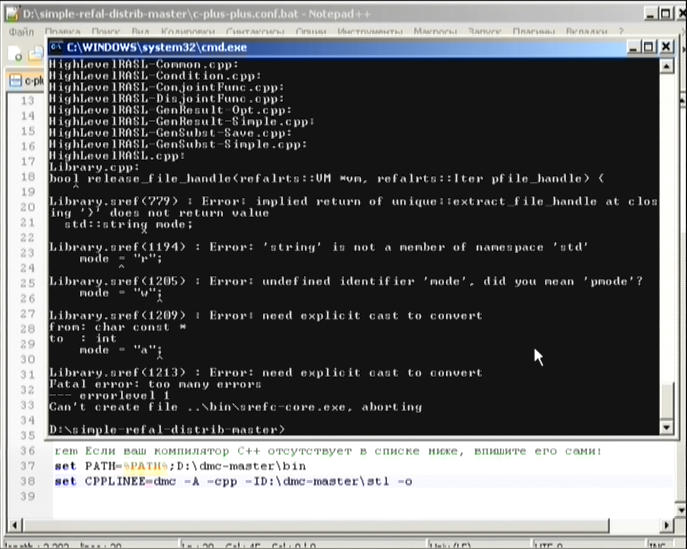Click line number 13 in Notepad++ margin
Image resolution: width=687 pixels, height=549 pixels.
point(27,101)
